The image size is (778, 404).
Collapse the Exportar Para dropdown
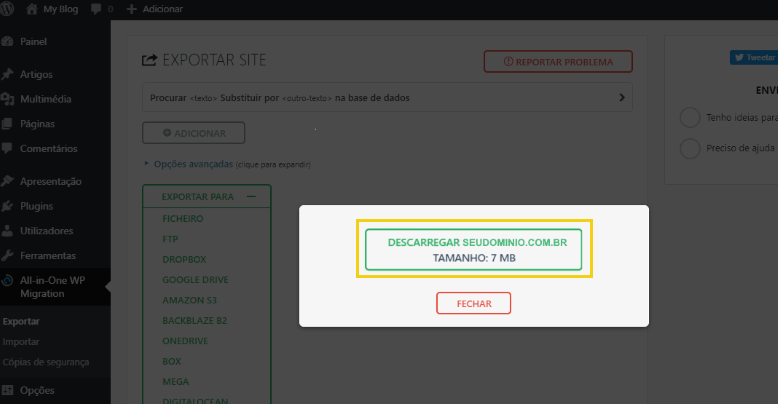(251, 197)
